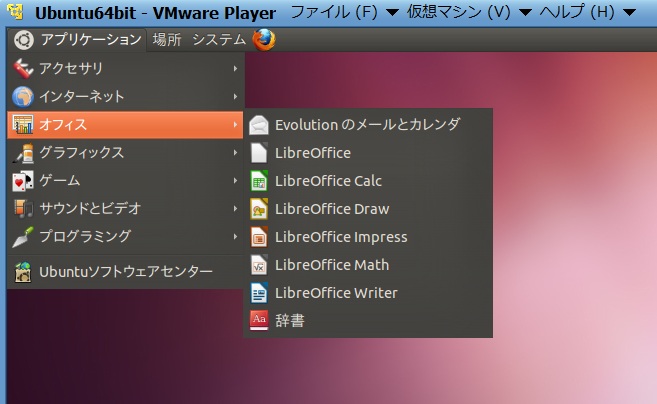The width and height of the screenshot is (657, 404).
Task: Click the red 辞書 dictionary icon
Action: point(259,321)
